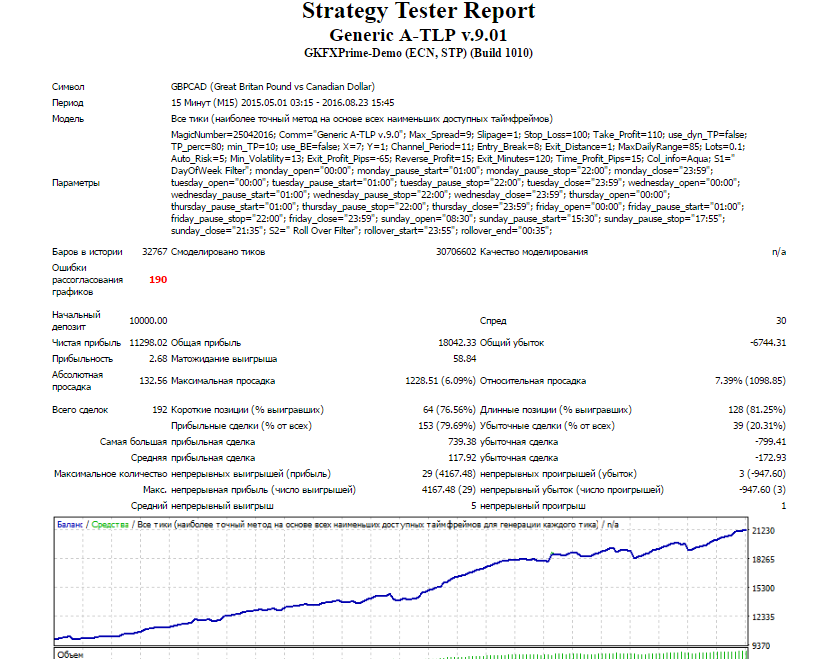Click the 'Матожидание выигрыша' label
The image size is (828, 659).
(x=224, y=359)
